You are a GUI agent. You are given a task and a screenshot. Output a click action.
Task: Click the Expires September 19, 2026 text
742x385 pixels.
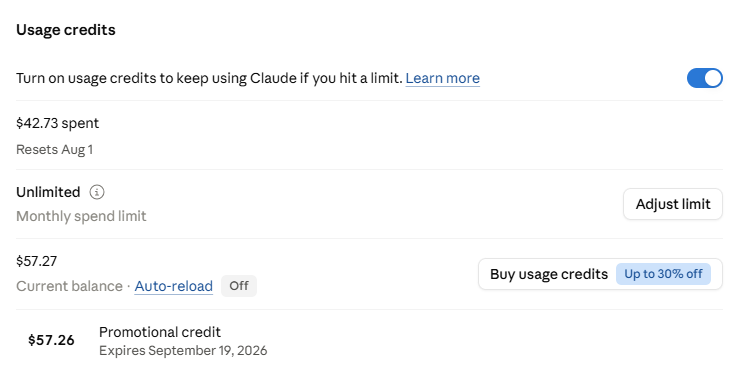pos(183,350)
